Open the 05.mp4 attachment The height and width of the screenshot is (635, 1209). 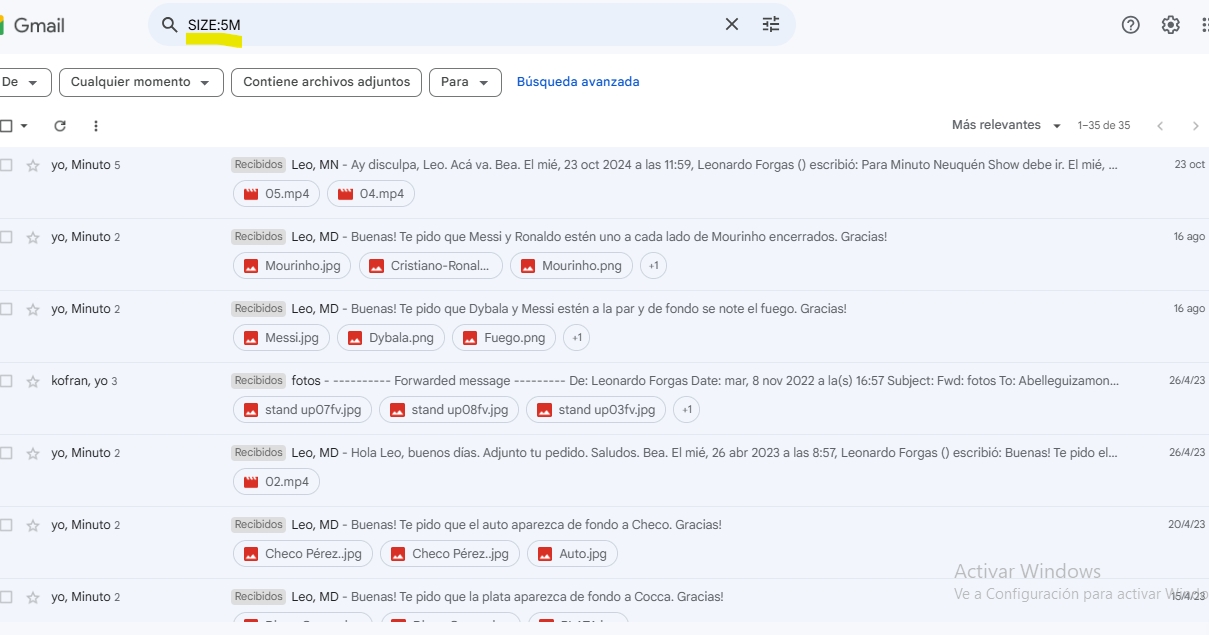click(x=277, y=194)
